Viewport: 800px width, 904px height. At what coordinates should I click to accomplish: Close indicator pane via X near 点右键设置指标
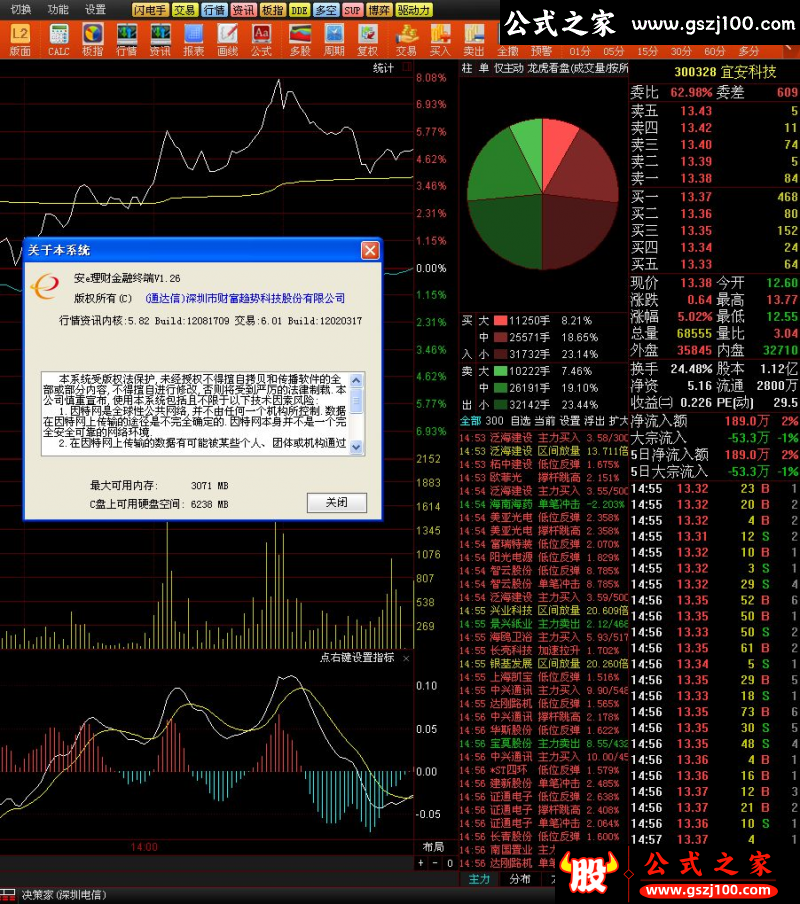pyautogui.click(x=406, y=658)
